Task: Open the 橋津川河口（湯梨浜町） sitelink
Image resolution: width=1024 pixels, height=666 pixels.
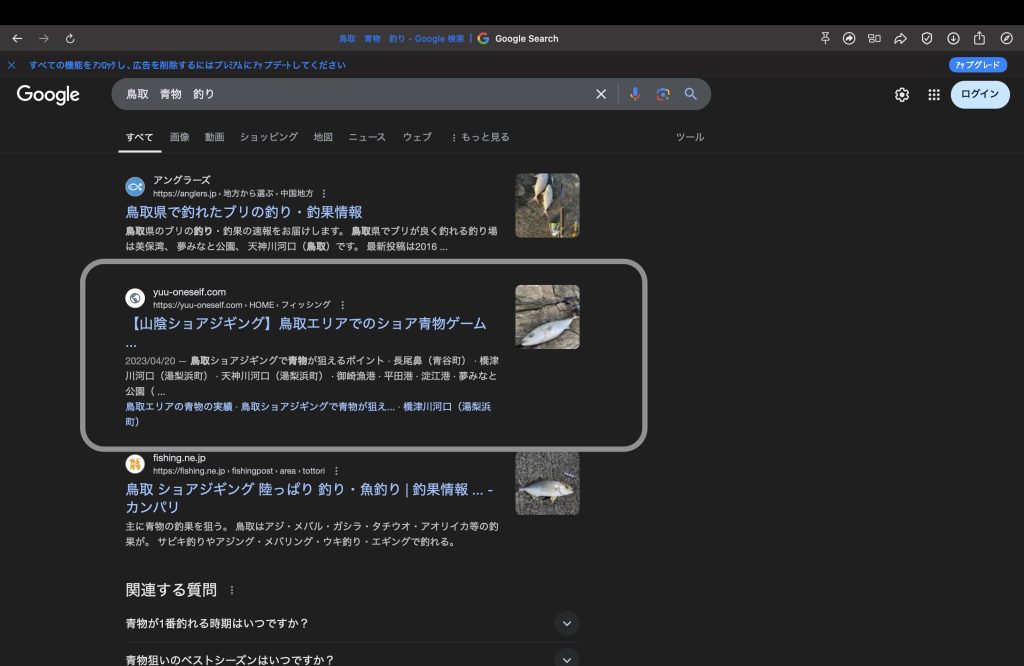Action: tap(308, 414)
